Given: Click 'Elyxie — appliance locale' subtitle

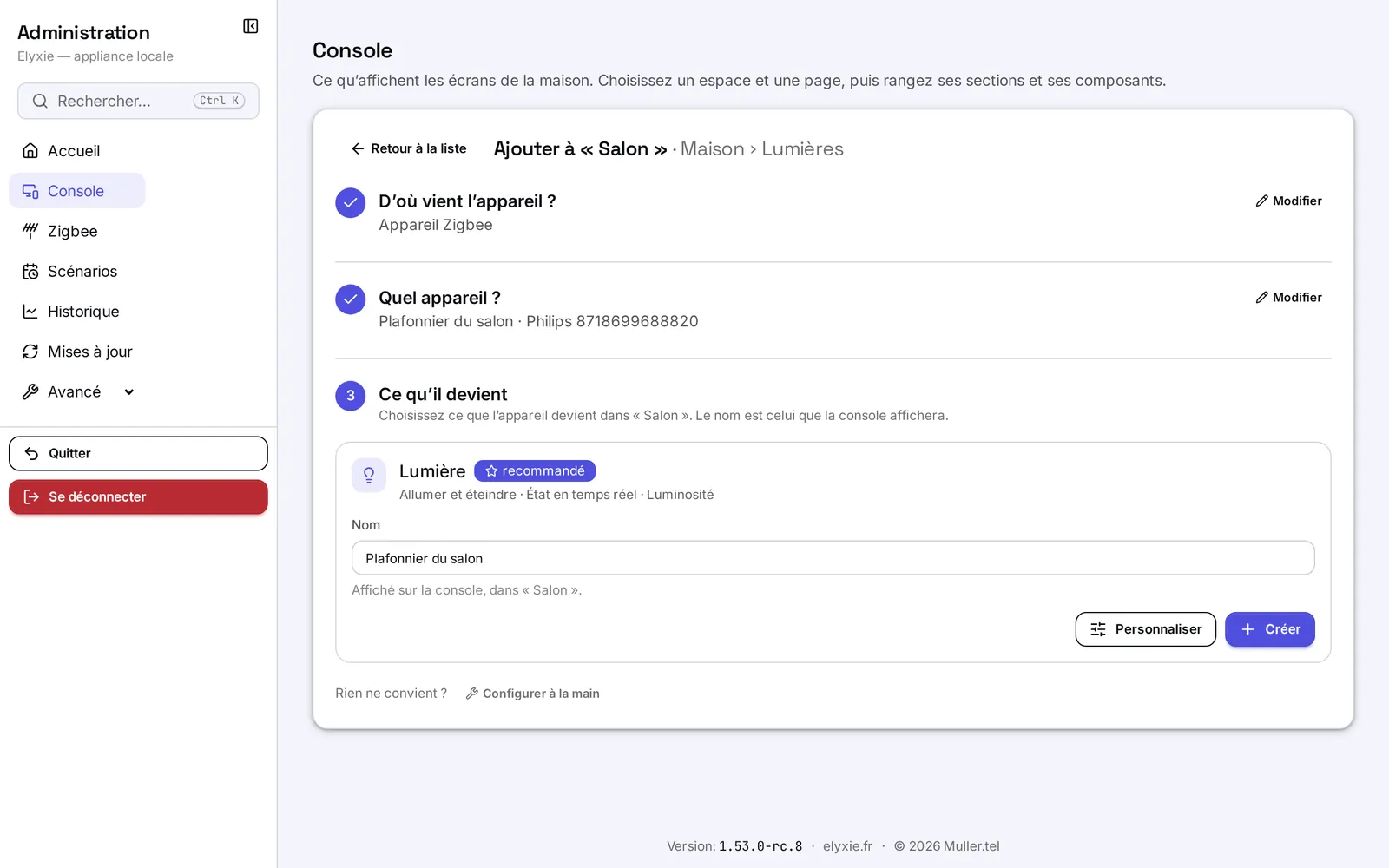Looking at the screenshot, I should tap(95, 56).
